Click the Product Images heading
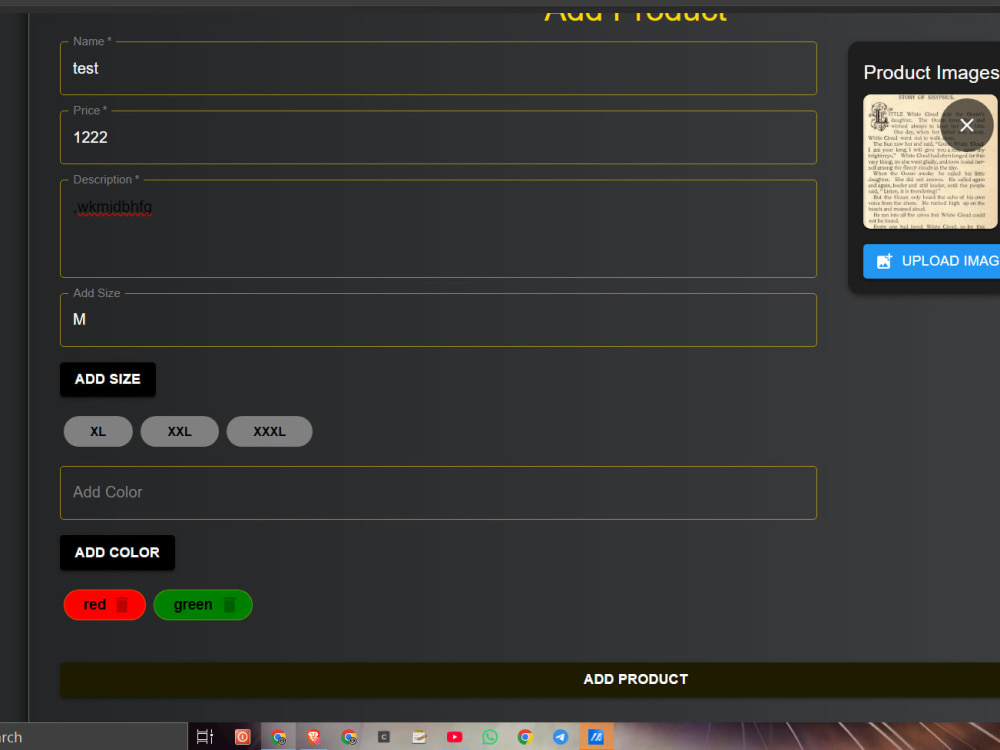Screen dimensions: 1000x750 click(931, 73)
